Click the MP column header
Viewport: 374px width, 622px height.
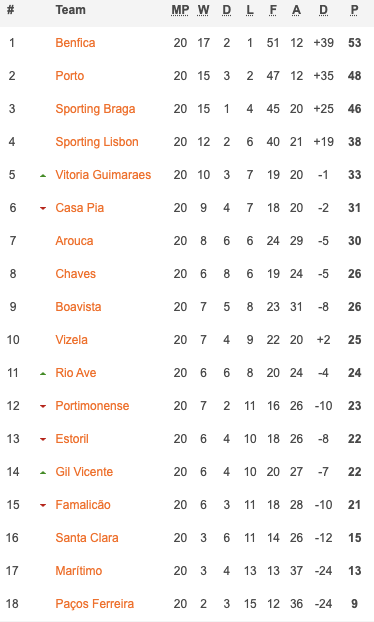coord(180,10)
